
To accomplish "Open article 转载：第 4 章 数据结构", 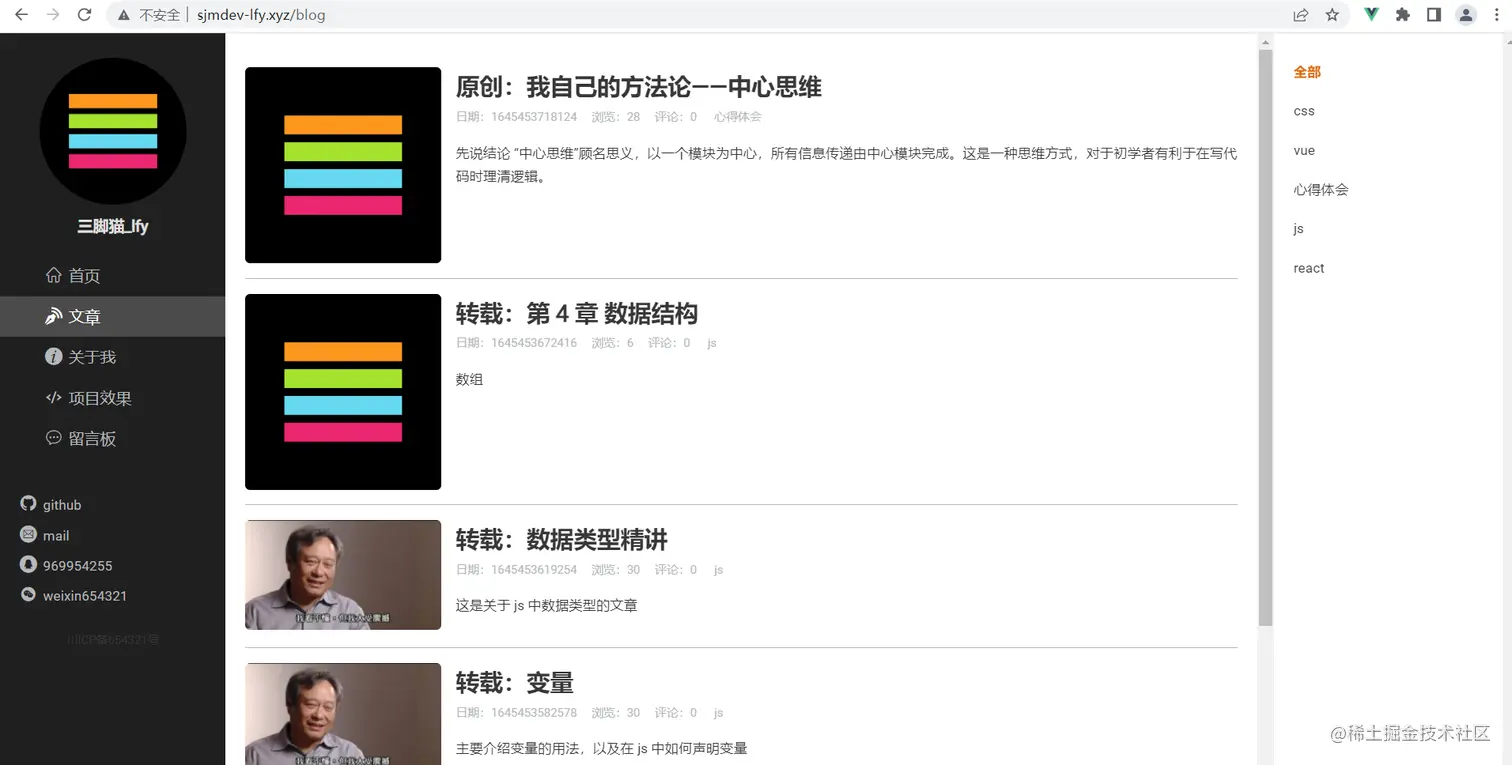I will (x=577, y=314).
